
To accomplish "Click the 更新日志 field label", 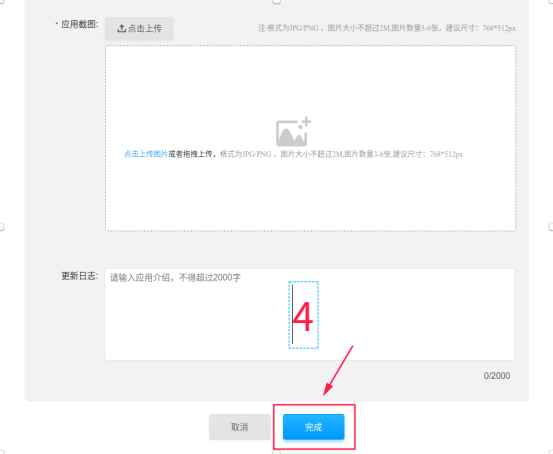I will (79, 276).
